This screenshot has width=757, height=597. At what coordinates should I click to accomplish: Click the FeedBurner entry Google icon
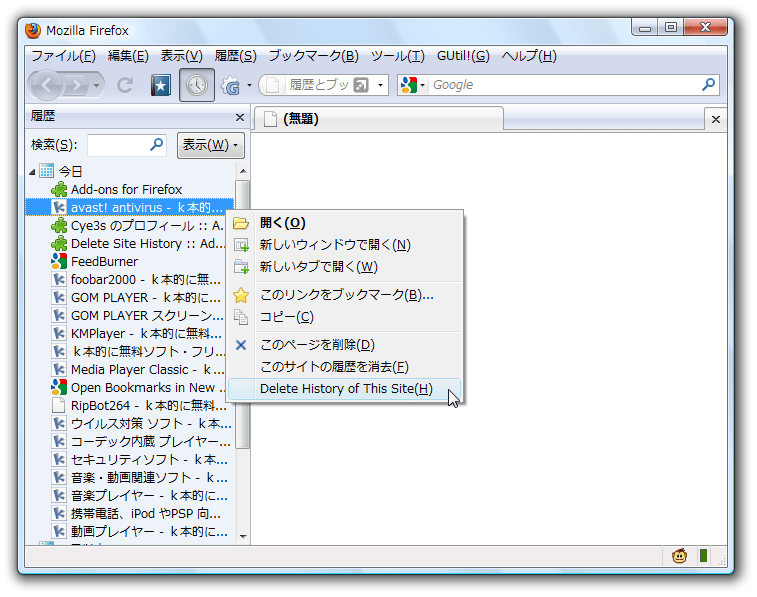[58, 262]
